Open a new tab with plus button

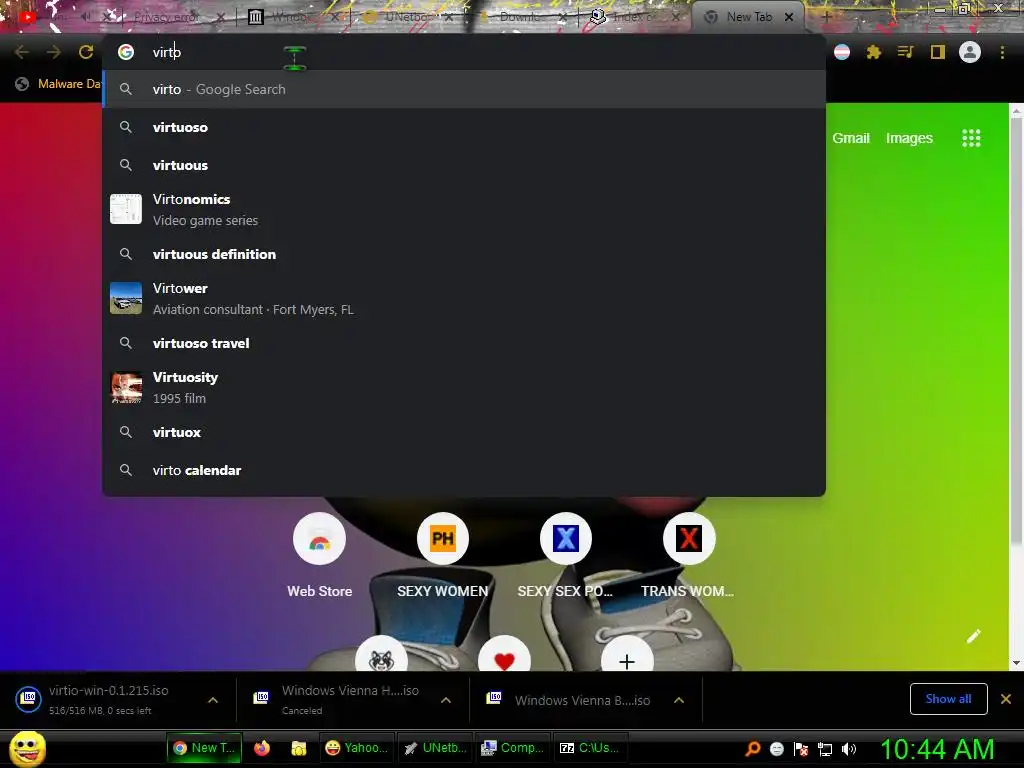pos(825,17)
